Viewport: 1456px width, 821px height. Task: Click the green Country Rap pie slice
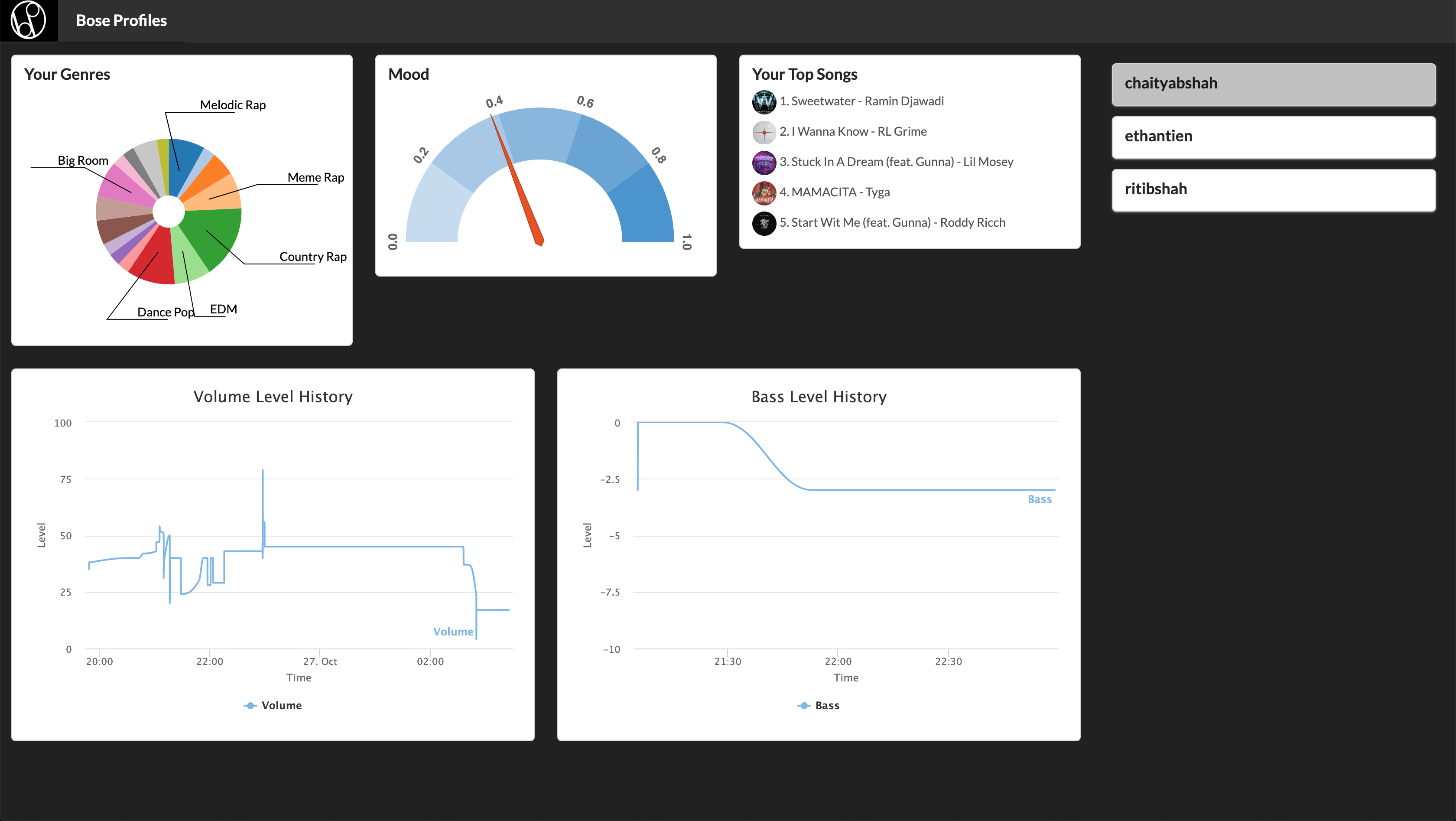pos(215,235)
